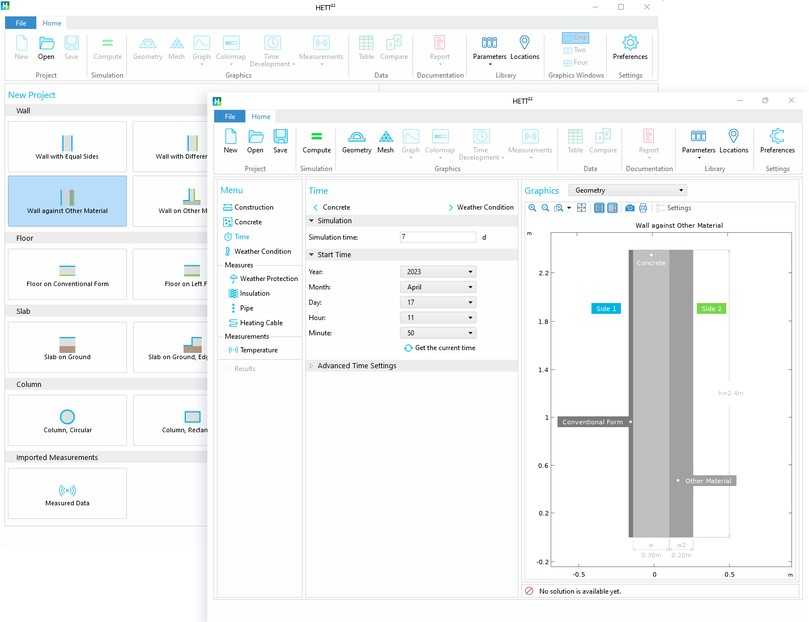Click the print graphics icon
Image resolution: width=809 pixels, height=622 pixels.
(643, 208)
